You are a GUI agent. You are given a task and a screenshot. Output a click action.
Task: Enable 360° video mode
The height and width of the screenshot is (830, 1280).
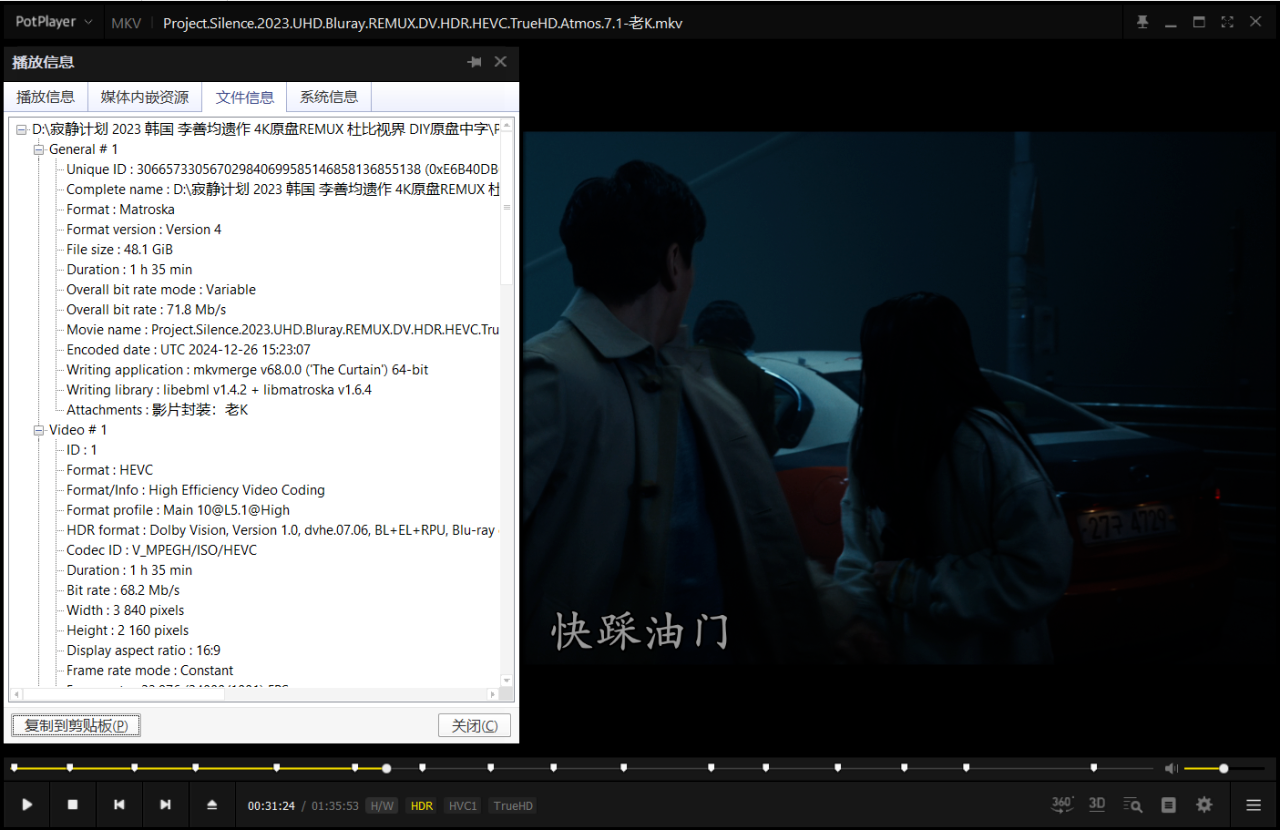click(1062, 804)
